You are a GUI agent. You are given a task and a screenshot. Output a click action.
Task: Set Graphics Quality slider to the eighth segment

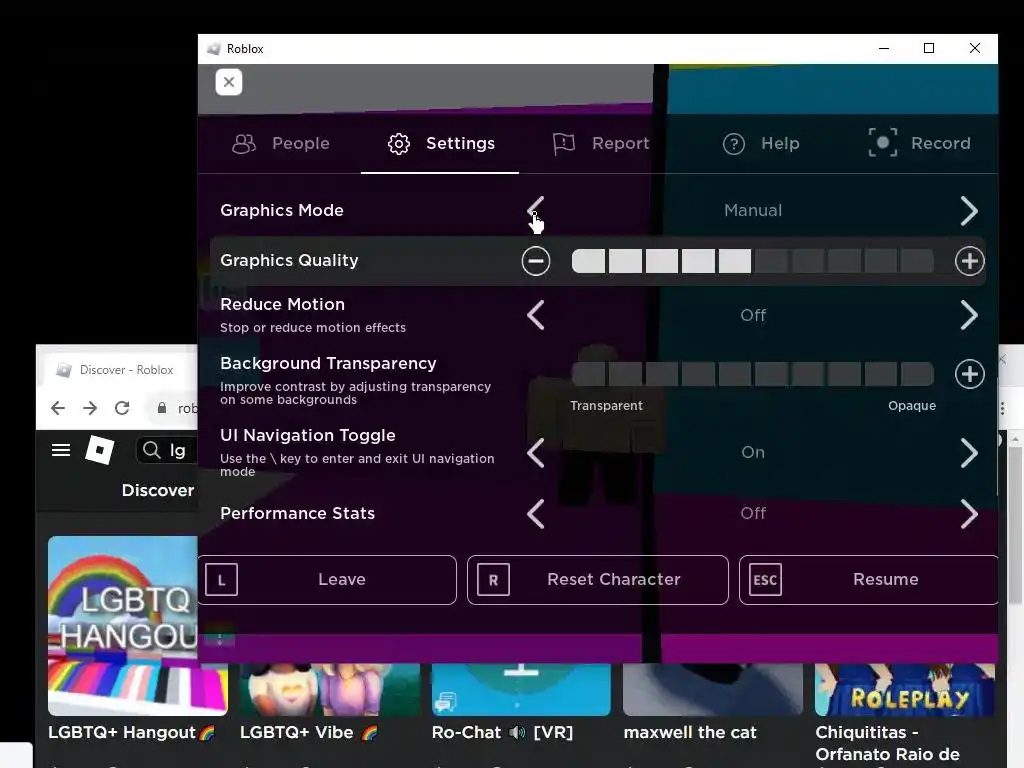(x=844, y=261)
